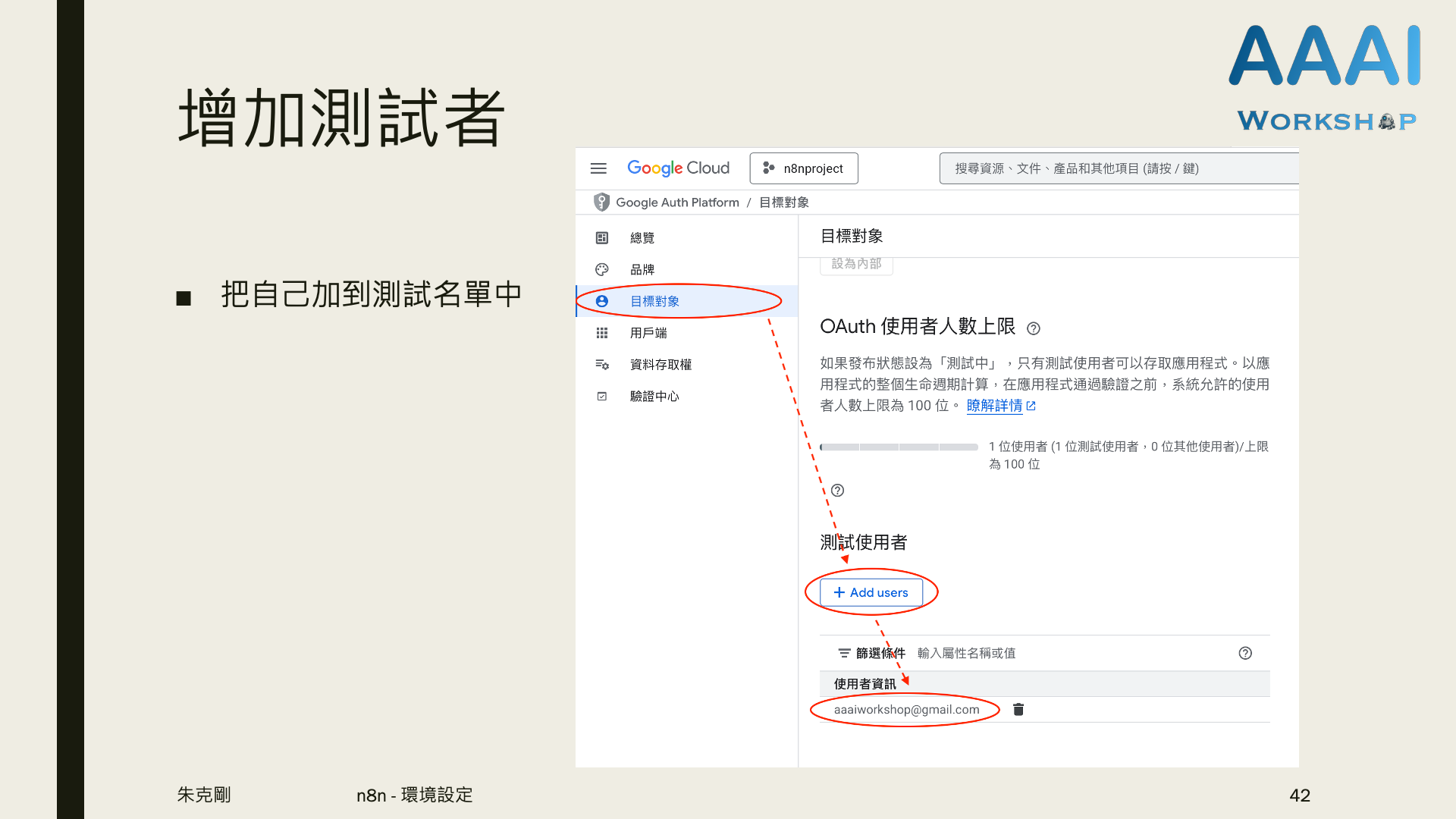Open the n8nproject project selector
The width and height of the screenshot is (1456, 819).
pos(804,168)
